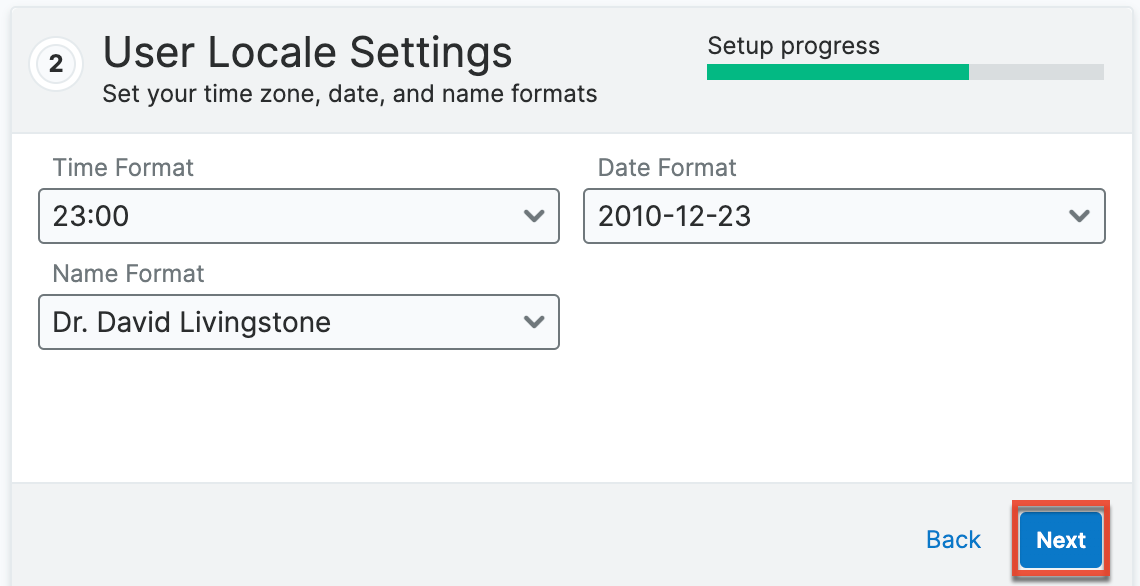Click the Name Format chevron icon

534,322
